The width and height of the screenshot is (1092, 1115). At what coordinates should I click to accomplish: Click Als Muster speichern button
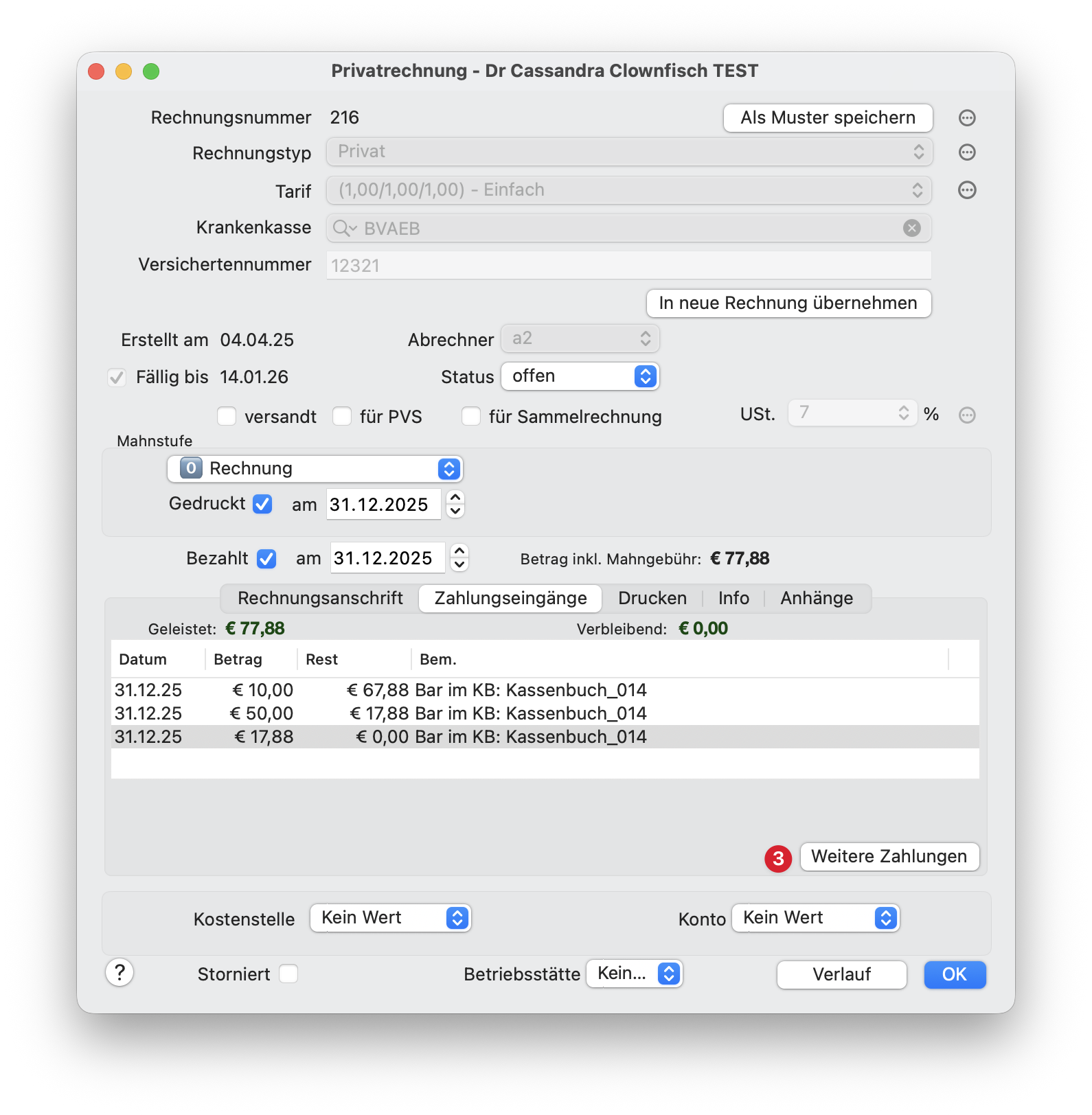pos(828,118)
